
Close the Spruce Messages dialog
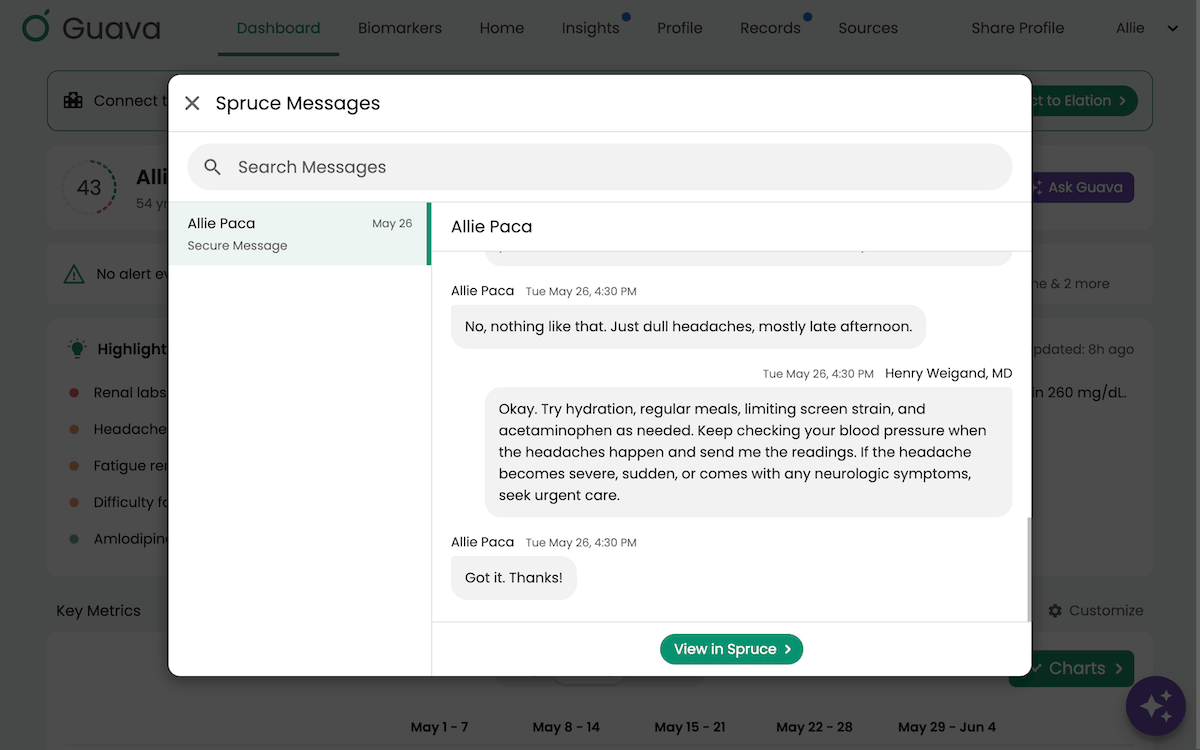192,103
